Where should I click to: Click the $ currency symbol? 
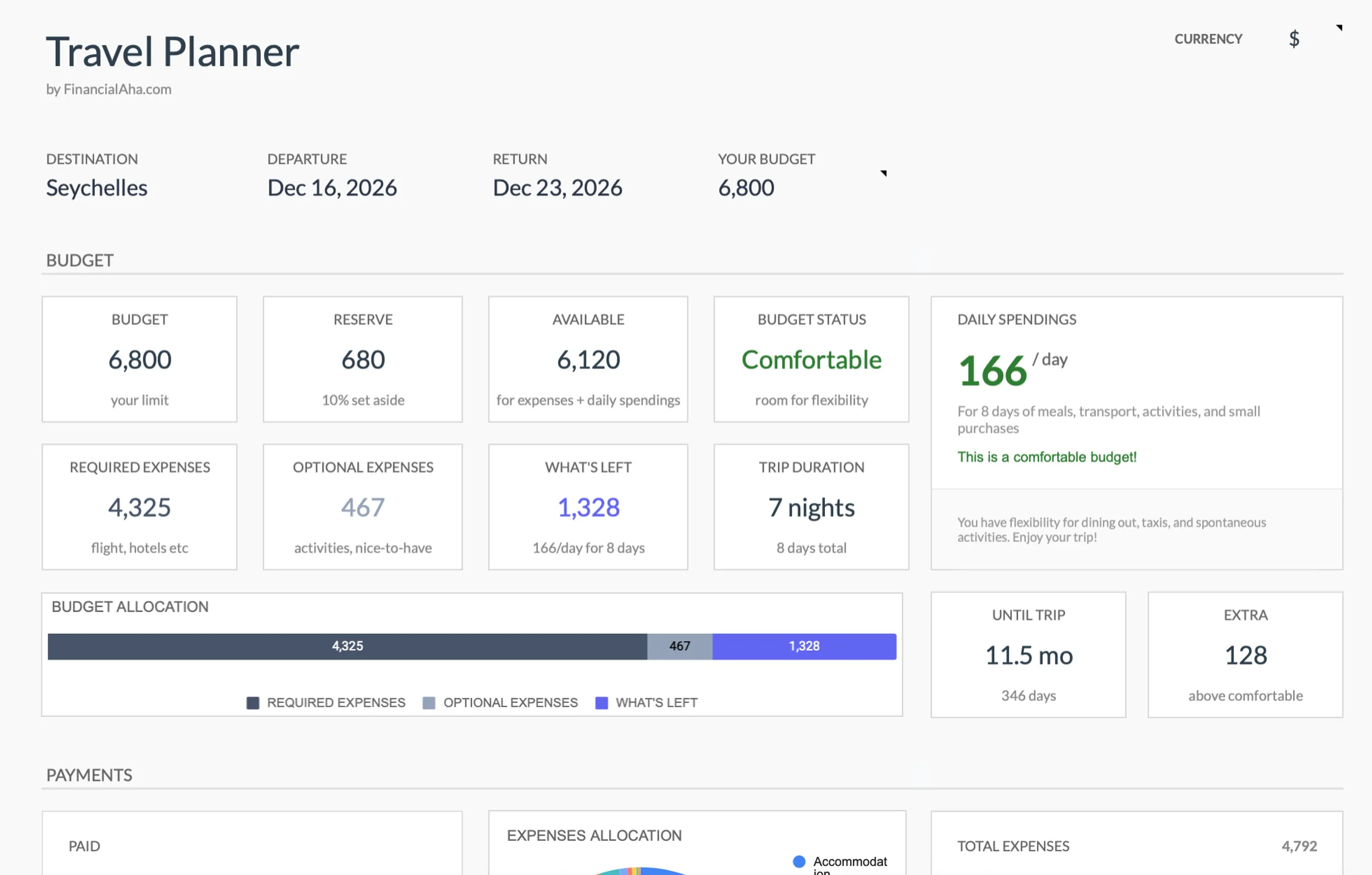tap(1293, 39)
